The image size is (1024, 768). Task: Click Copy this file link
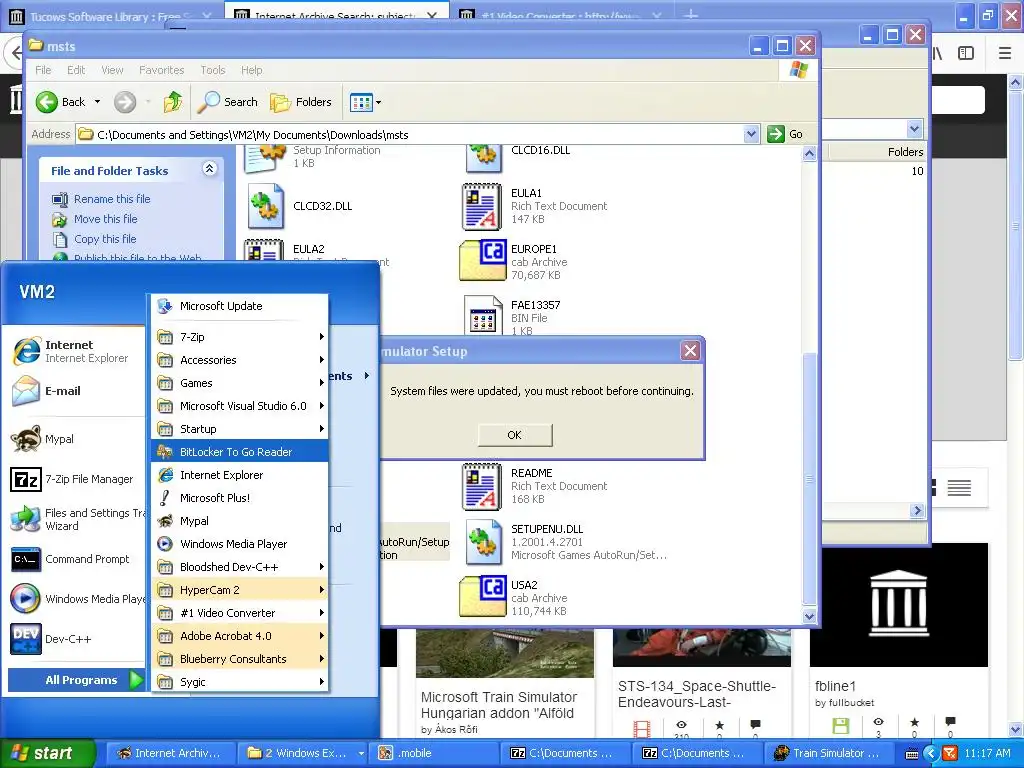point(104,239)
